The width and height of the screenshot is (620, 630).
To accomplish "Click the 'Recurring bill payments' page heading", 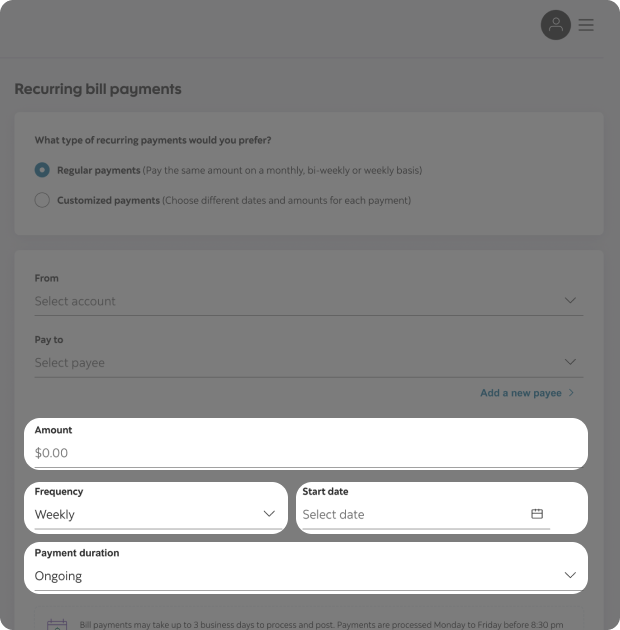I will 98,89.
